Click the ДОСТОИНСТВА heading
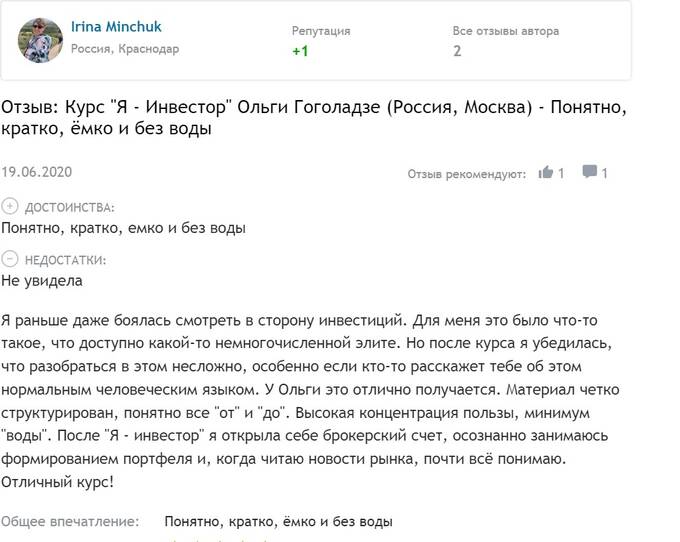 click(69, 208)
